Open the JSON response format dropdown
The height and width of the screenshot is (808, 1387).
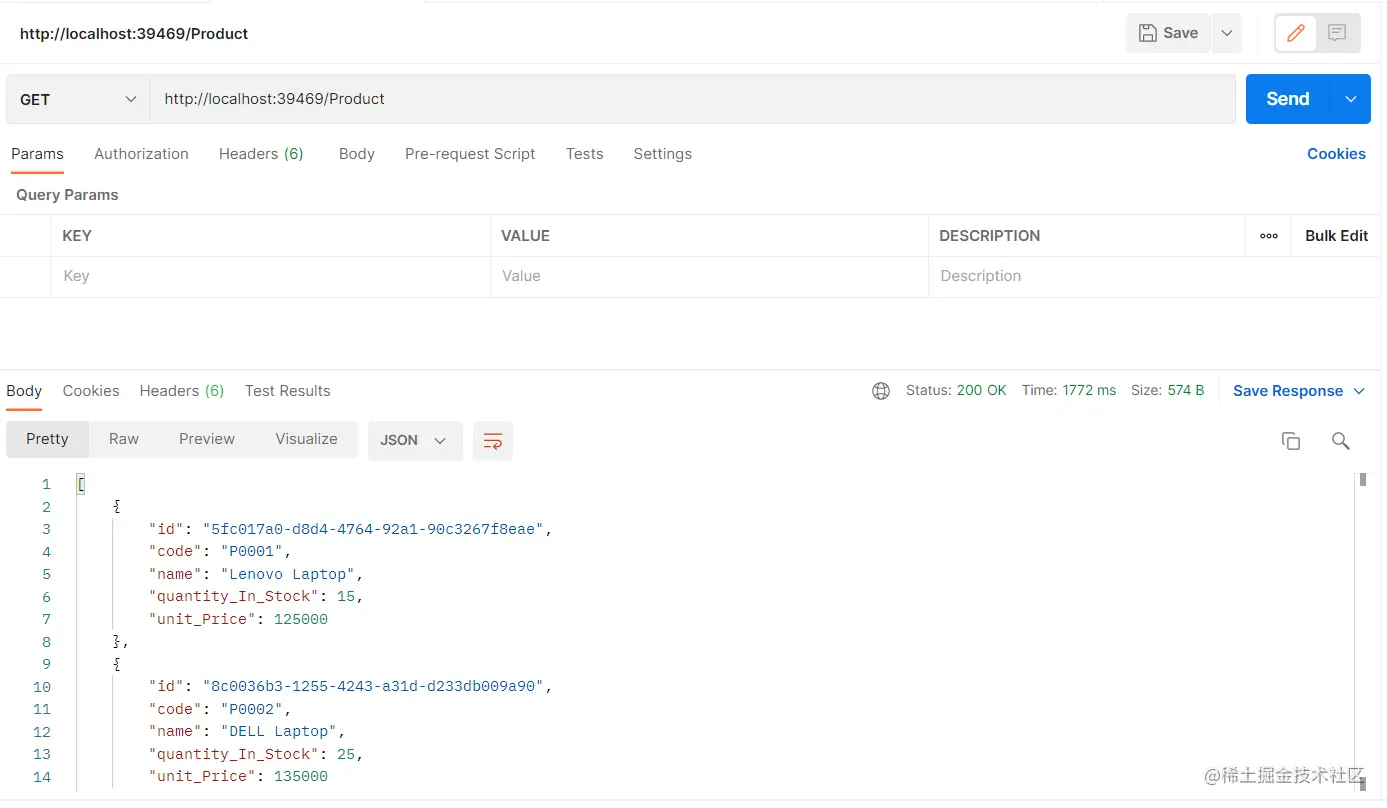tap(414, 440)
